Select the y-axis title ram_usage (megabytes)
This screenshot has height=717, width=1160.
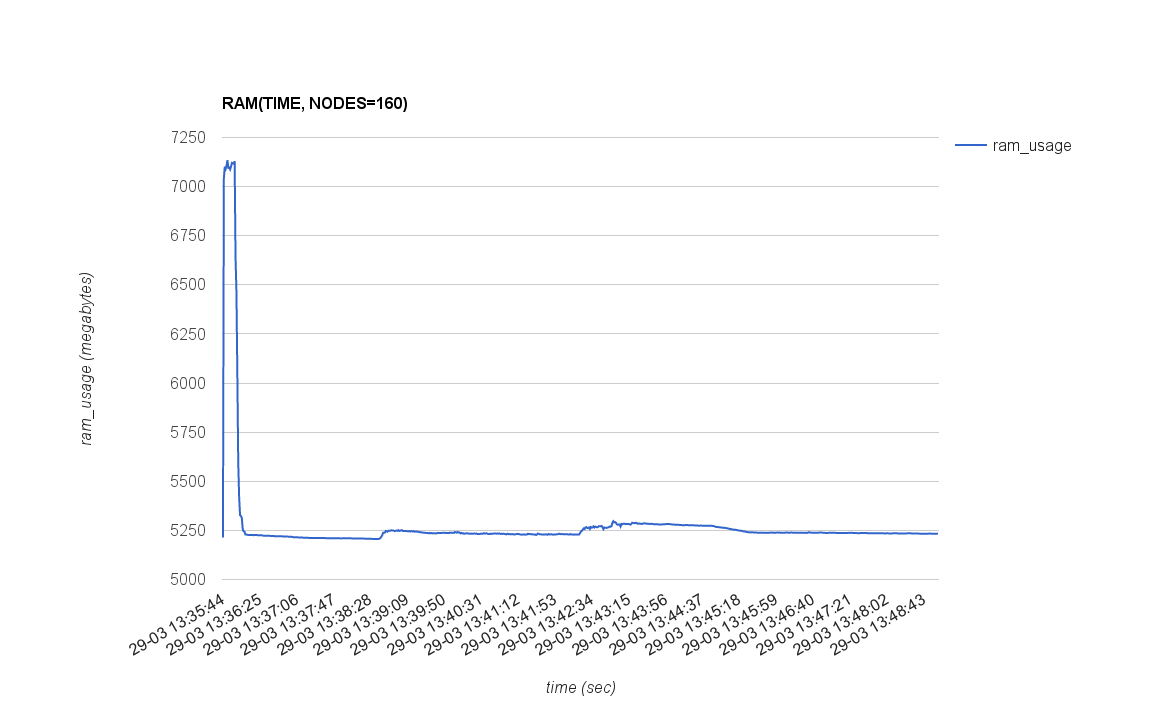87,358
